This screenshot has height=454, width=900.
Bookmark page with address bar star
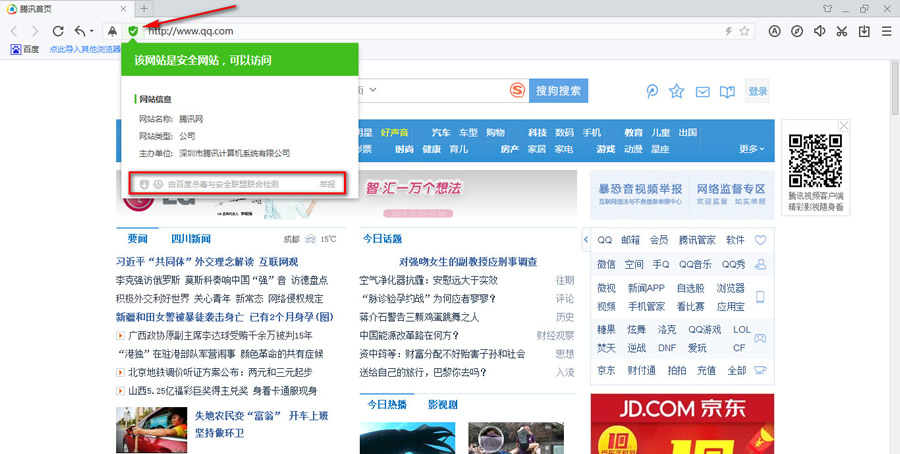click(x=744, y=31)
